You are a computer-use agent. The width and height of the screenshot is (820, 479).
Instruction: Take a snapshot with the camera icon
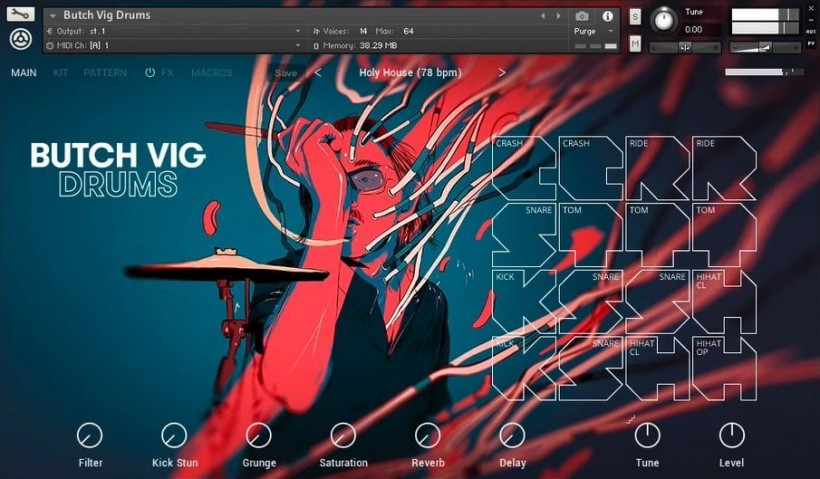pos(582,16)
